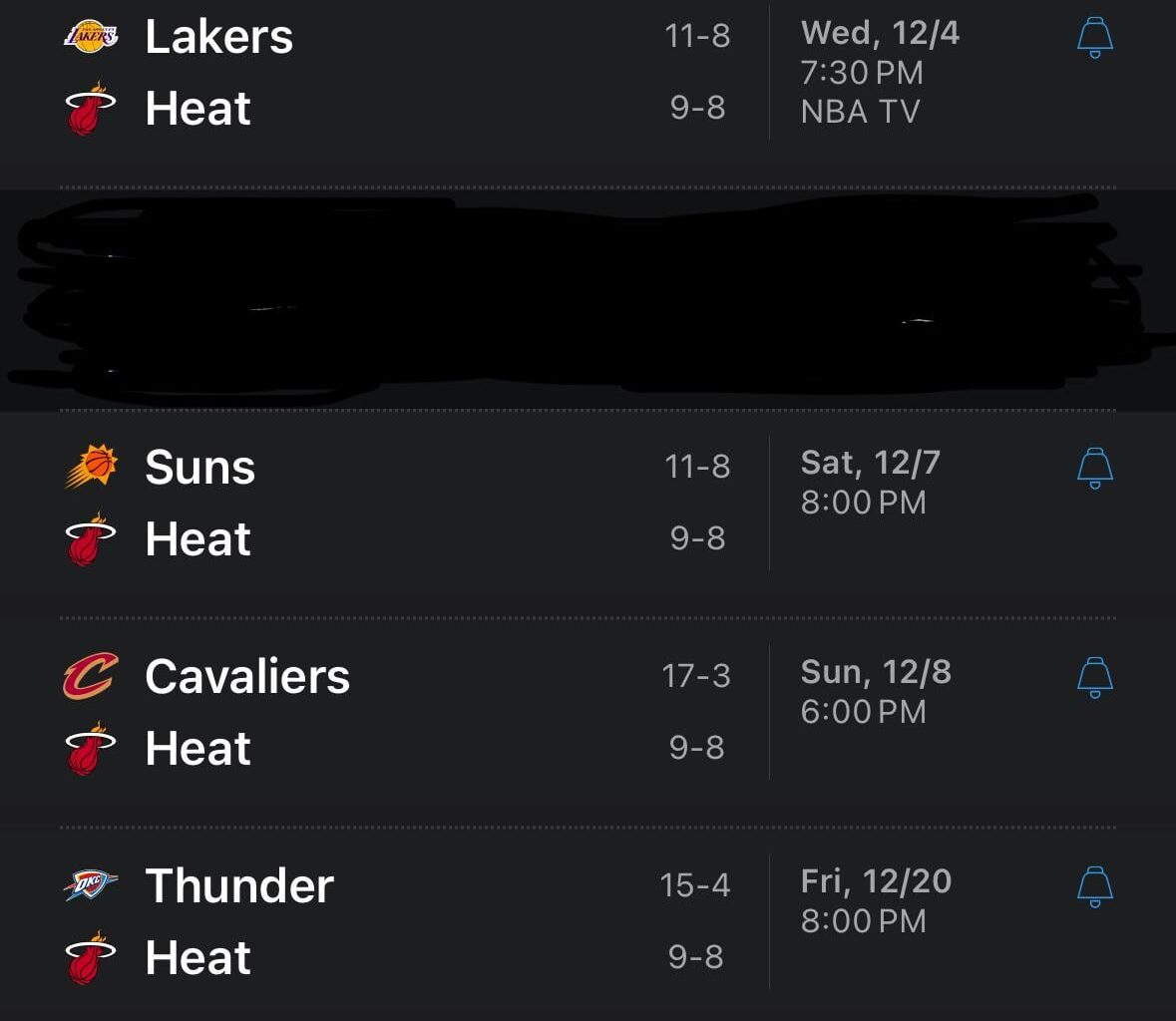The image size is (1176, 1021).
Task: Open the Sat, 12/7 game details
Action: (x=870, y=463)
